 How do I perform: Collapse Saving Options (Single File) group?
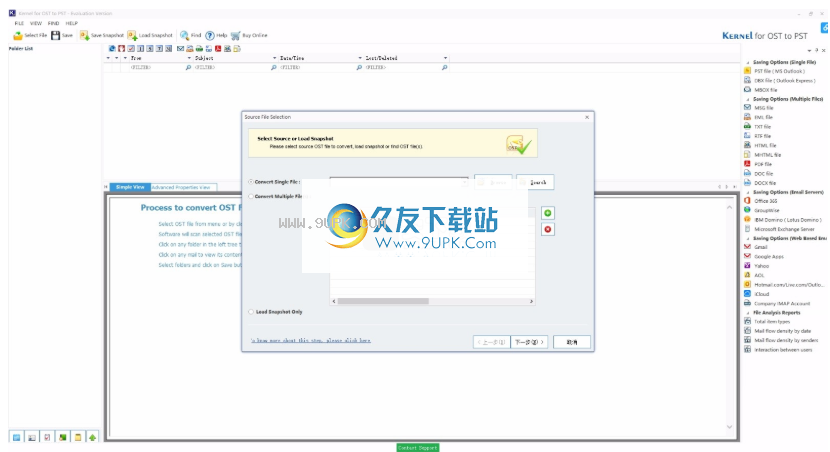747,62
